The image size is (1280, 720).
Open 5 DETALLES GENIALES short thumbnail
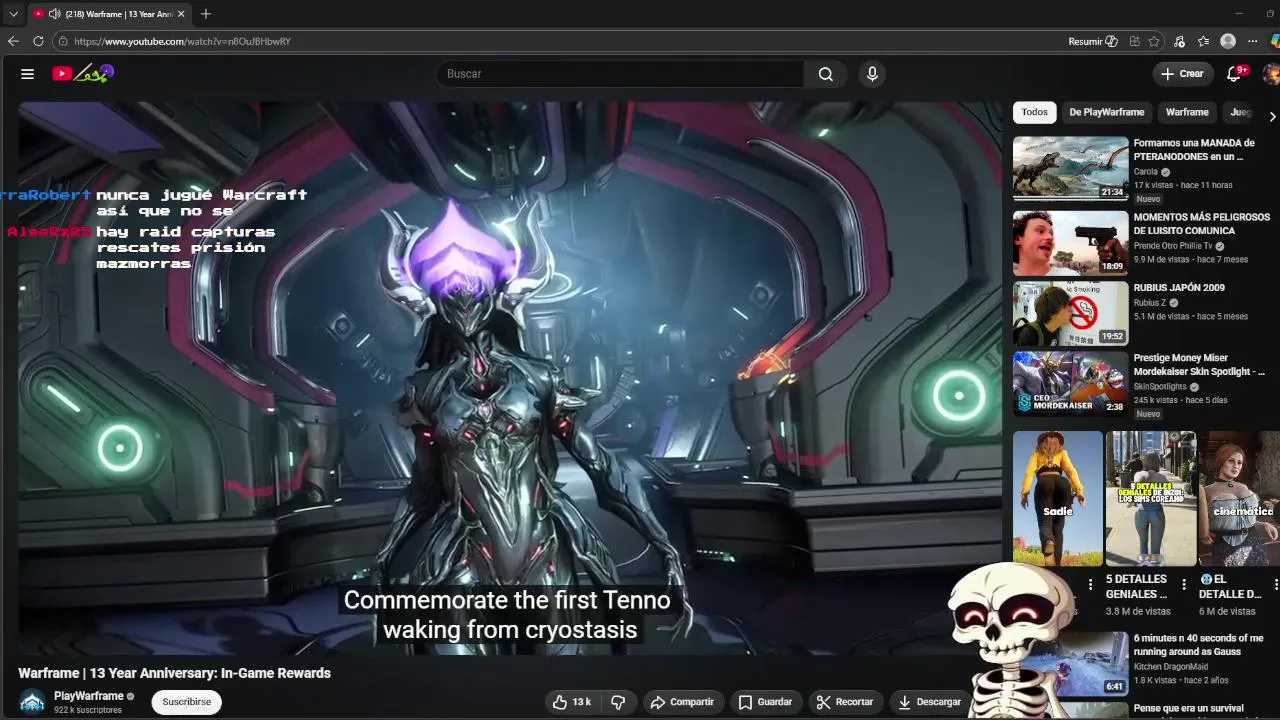click(x=1151, y=498)
